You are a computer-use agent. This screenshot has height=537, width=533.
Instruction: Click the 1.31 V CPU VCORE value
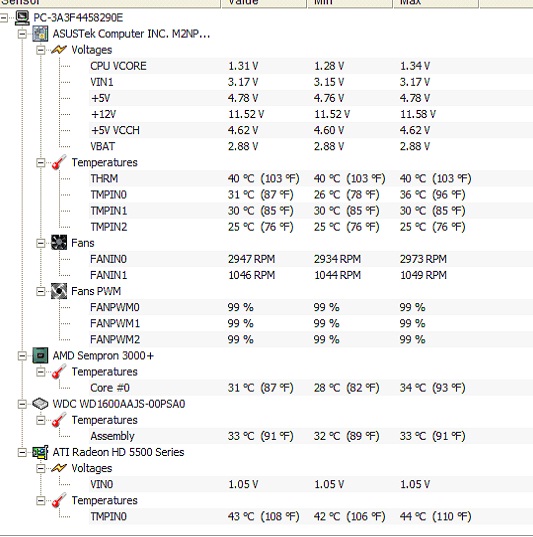(243, 66)
